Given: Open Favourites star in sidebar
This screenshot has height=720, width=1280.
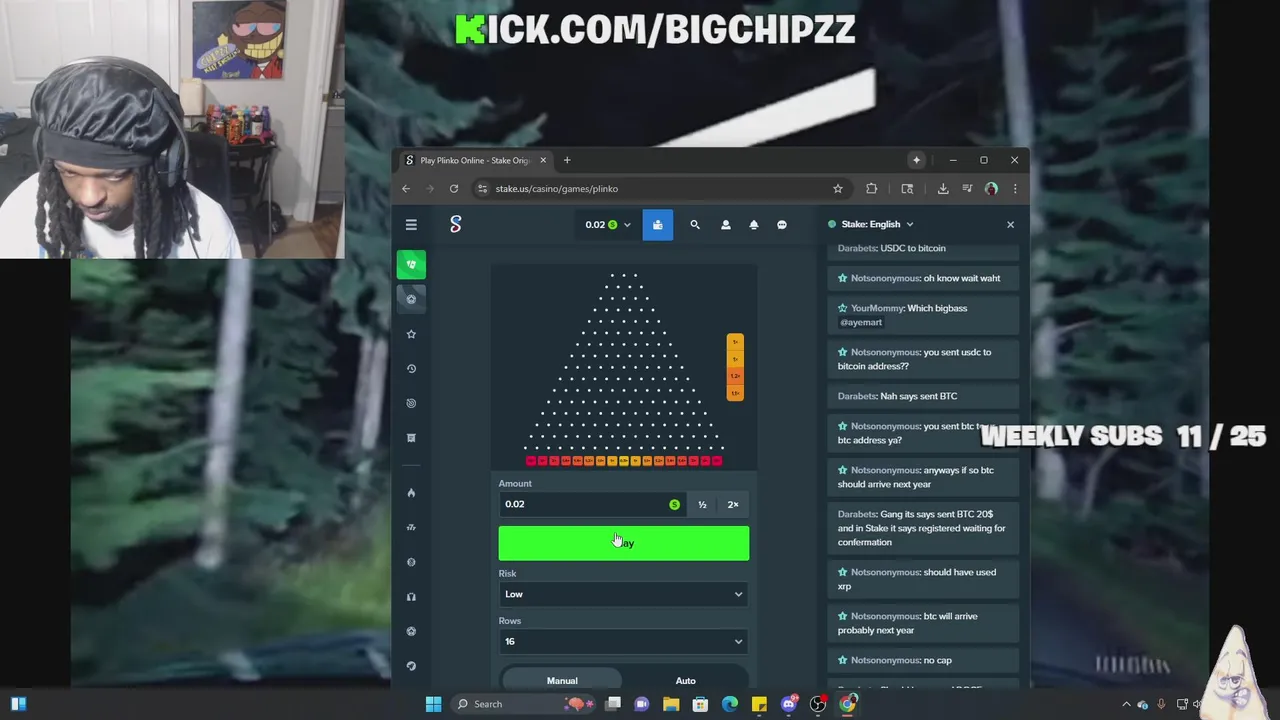Looking at the screenshot, I should click(411, 334).
